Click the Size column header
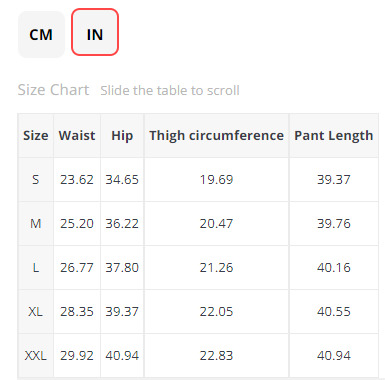The image size is (385, 380). pyautogui.click(x=36, y=135)
